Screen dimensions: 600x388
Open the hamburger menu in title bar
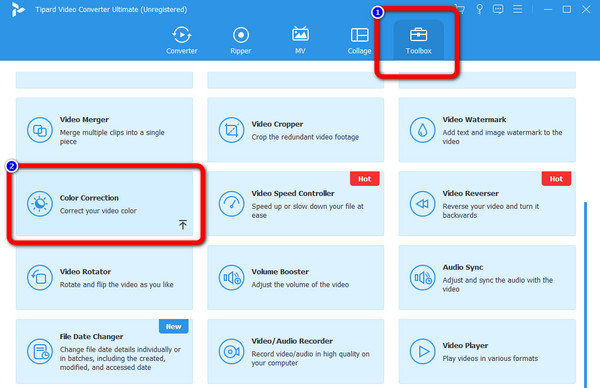(517, 9)
